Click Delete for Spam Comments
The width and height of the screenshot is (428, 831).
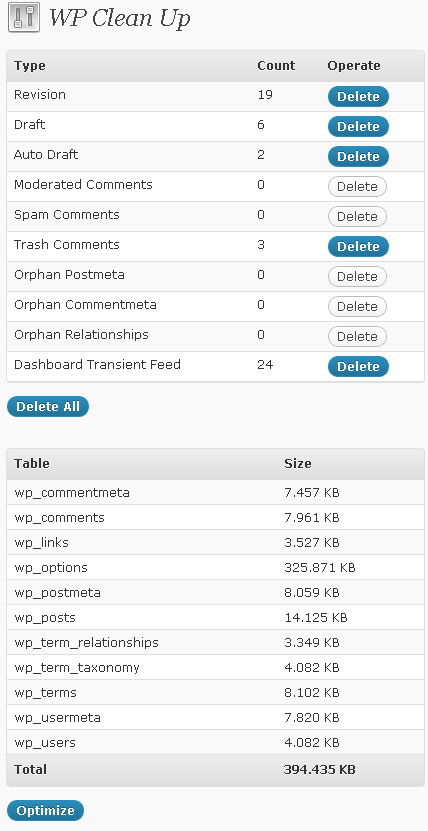[357, 216]
